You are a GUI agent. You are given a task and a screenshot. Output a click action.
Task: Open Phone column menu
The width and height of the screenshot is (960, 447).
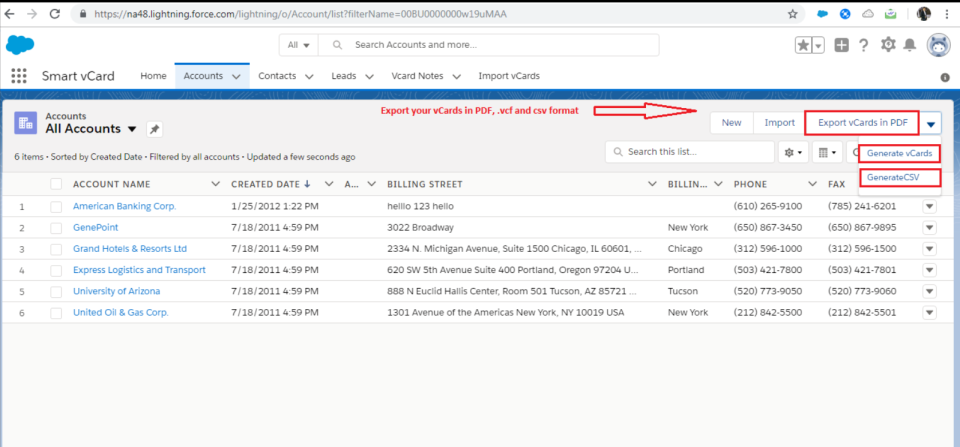pyautogui.click(x=812, y=184)
